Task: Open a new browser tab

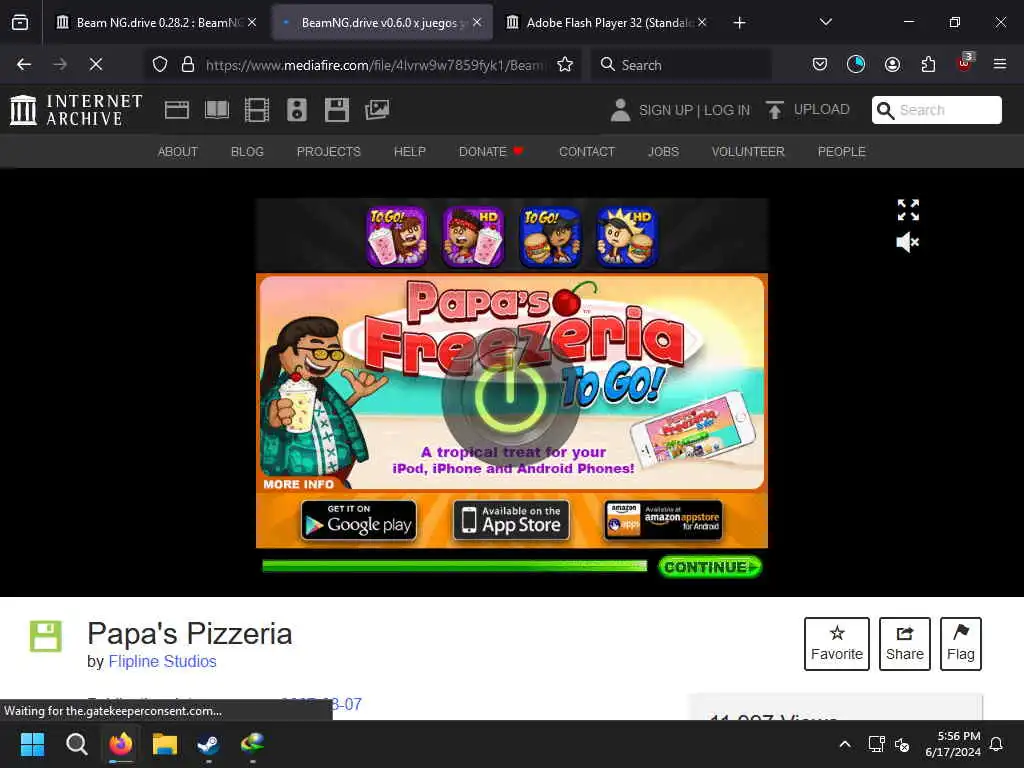Action: point(739,23)
